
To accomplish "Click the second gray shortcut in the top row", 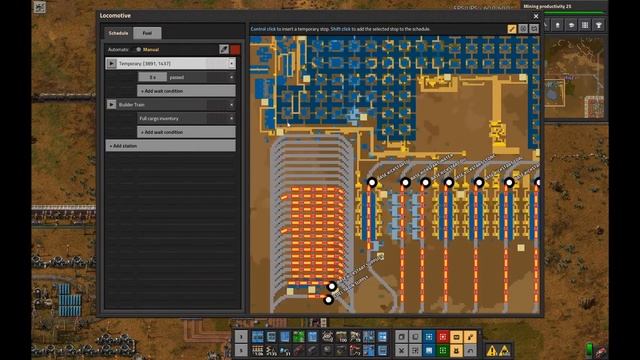I will [415, 337].
